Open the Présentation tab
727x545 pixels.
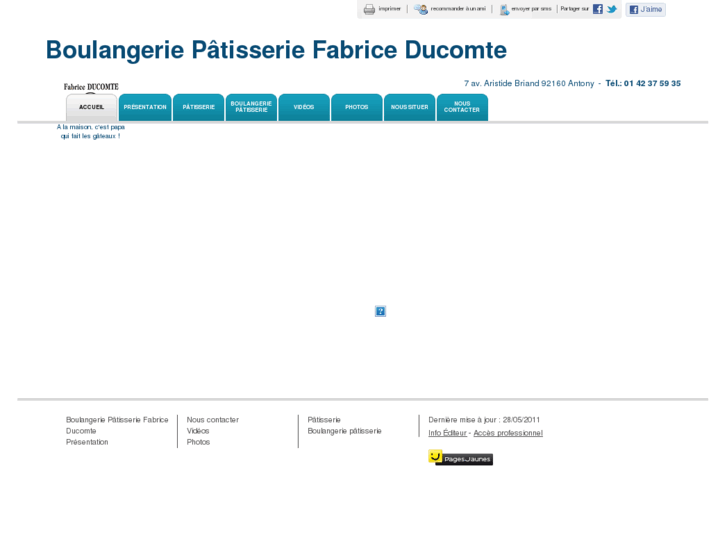(x=145, y=107)
